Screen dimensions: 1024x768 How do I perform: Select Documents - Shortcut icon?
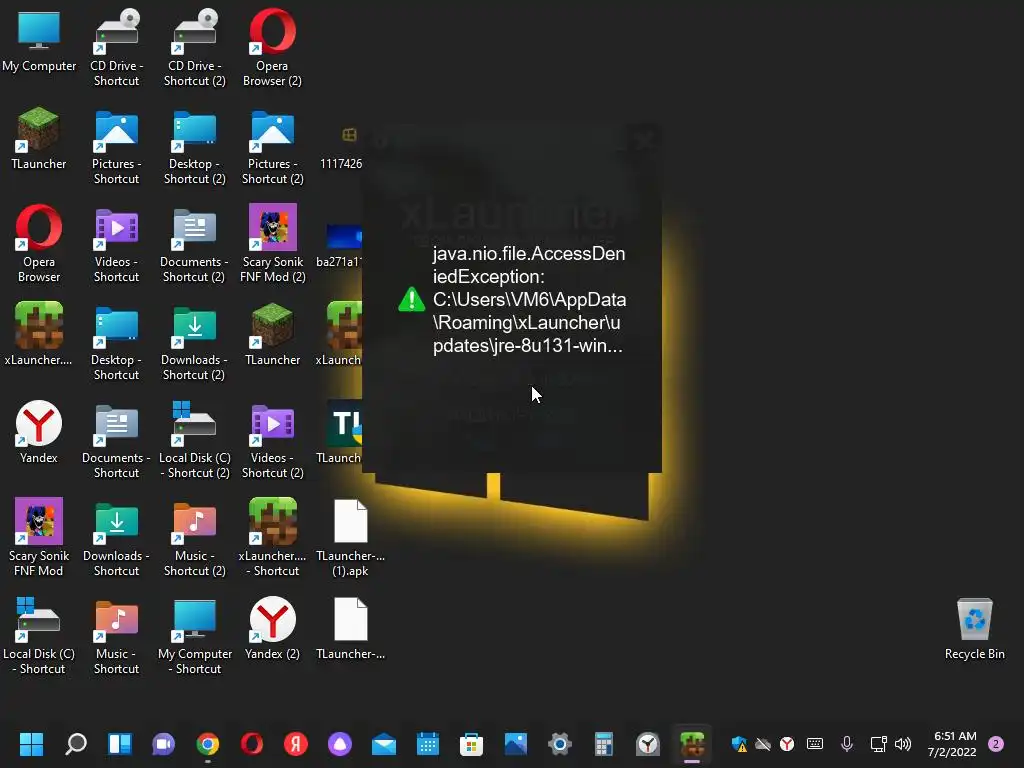tap(116, 440)
